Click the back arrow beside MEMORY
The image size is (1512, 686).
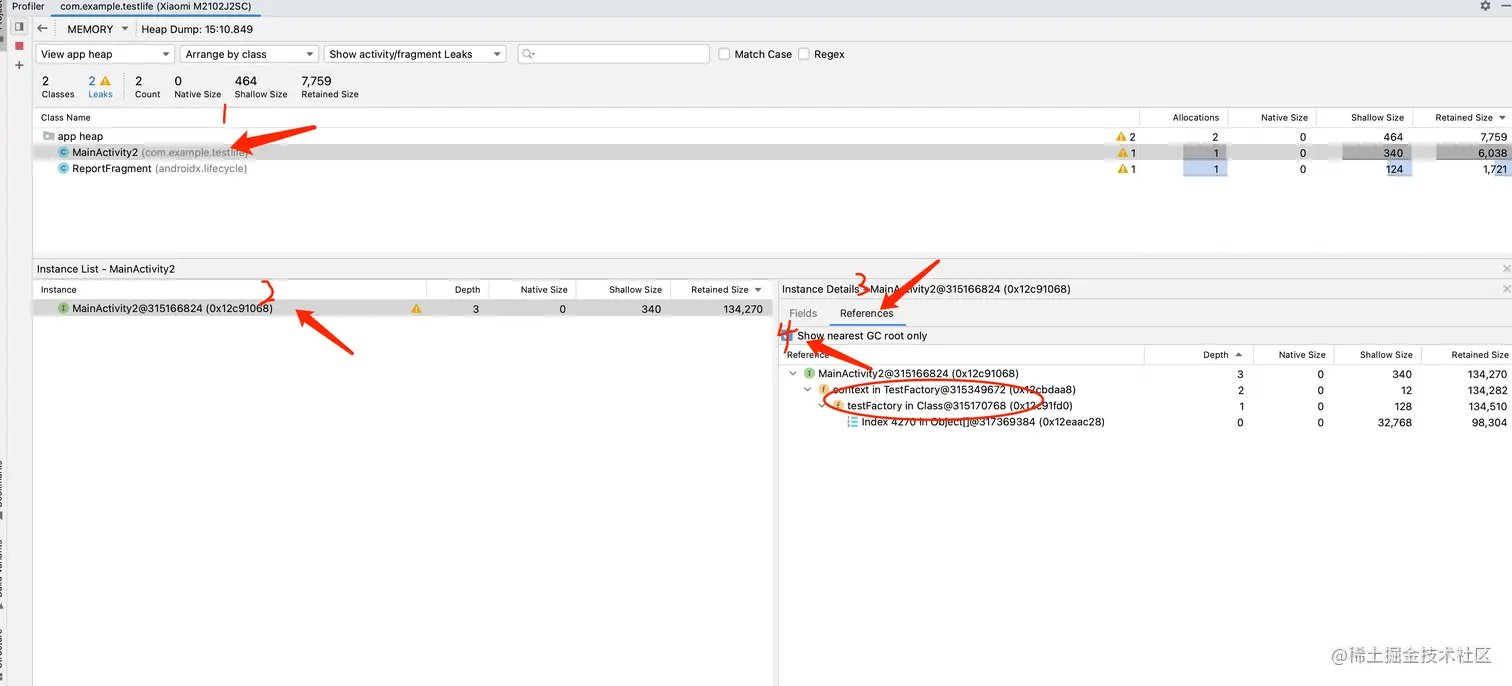pos(42,29)
